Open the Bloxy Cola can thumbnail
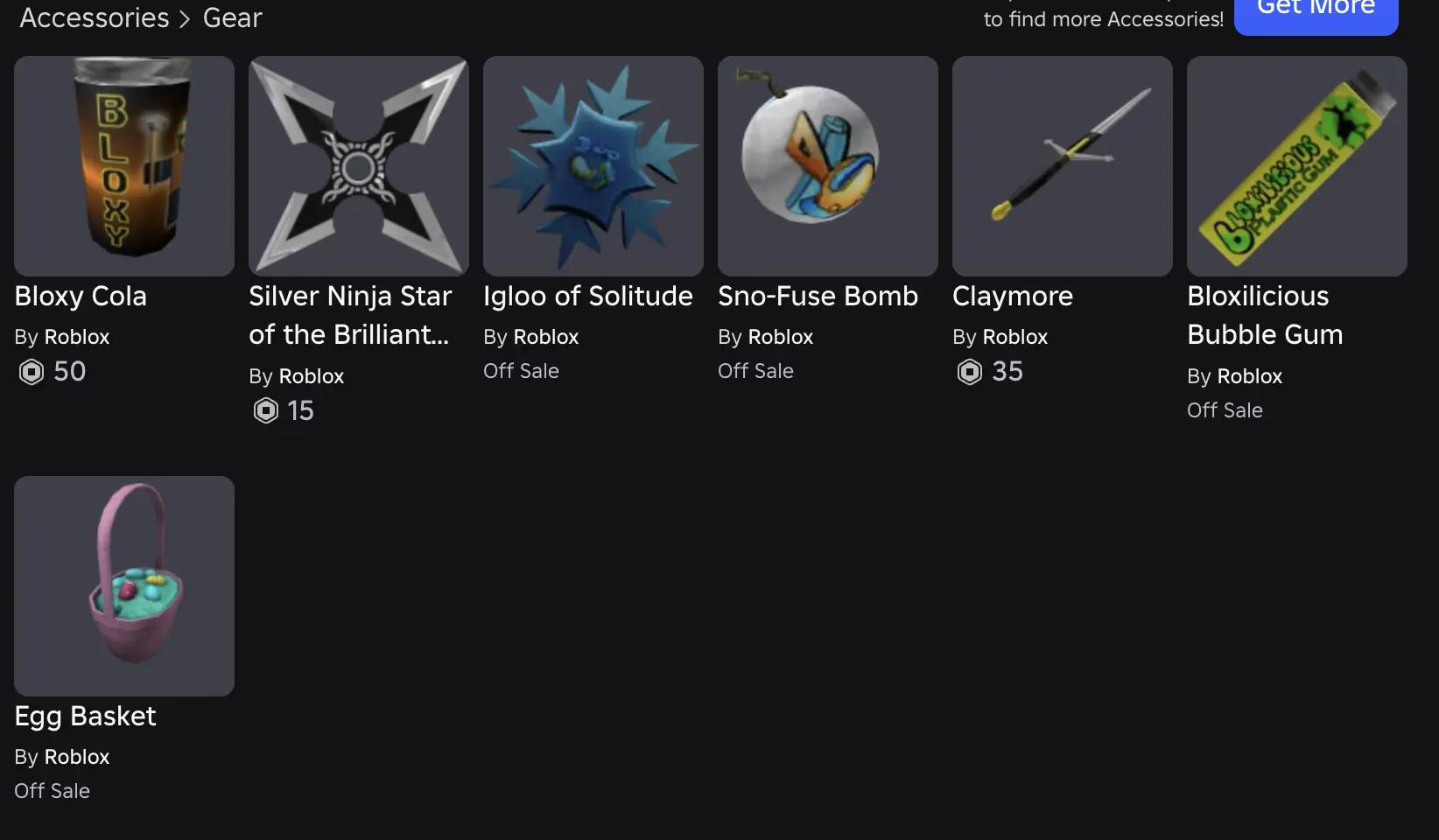Image resolution: width=1439 pixels, height=840 pixels. click(x=124, y=166)
